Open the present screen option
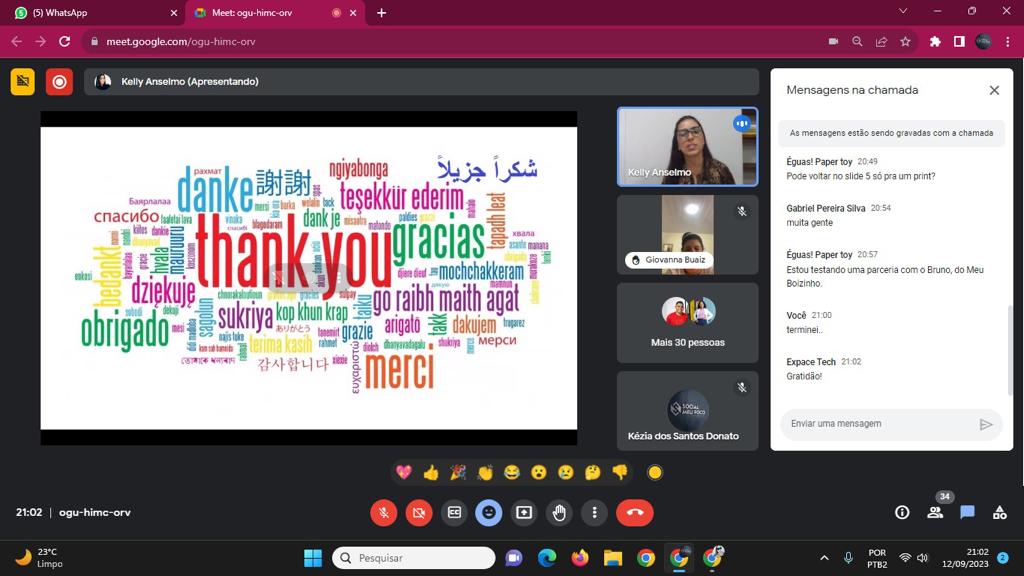Screen dimensions: 1024x576 pos(524,512)
